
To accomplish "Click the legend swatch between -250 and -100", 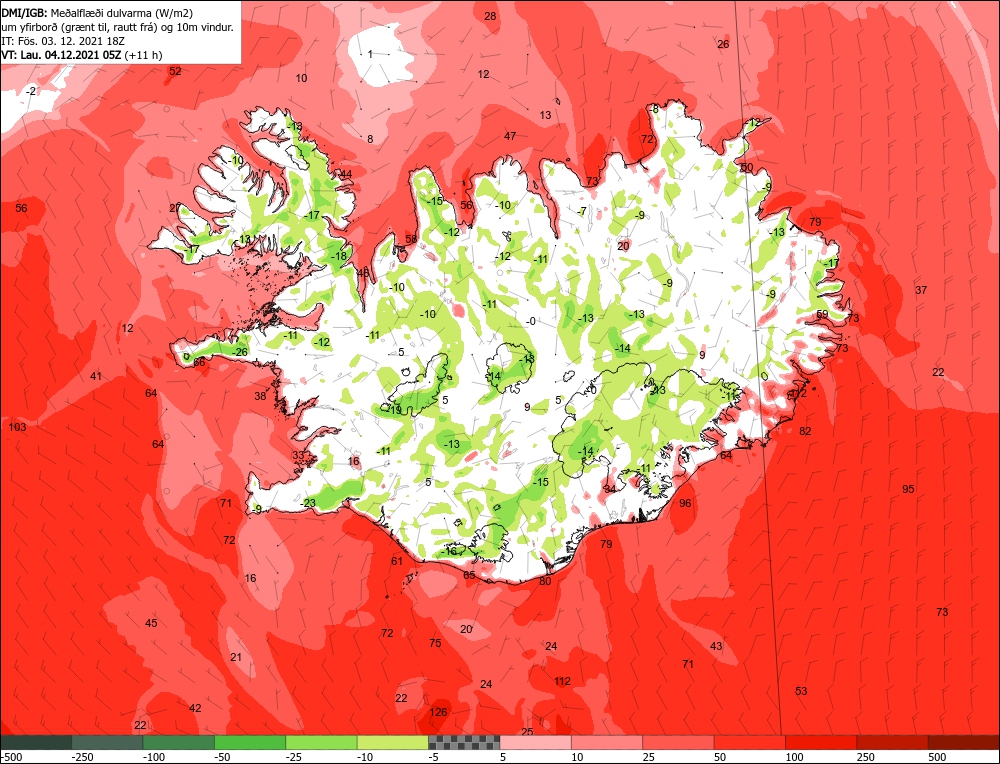I will 107,742.
